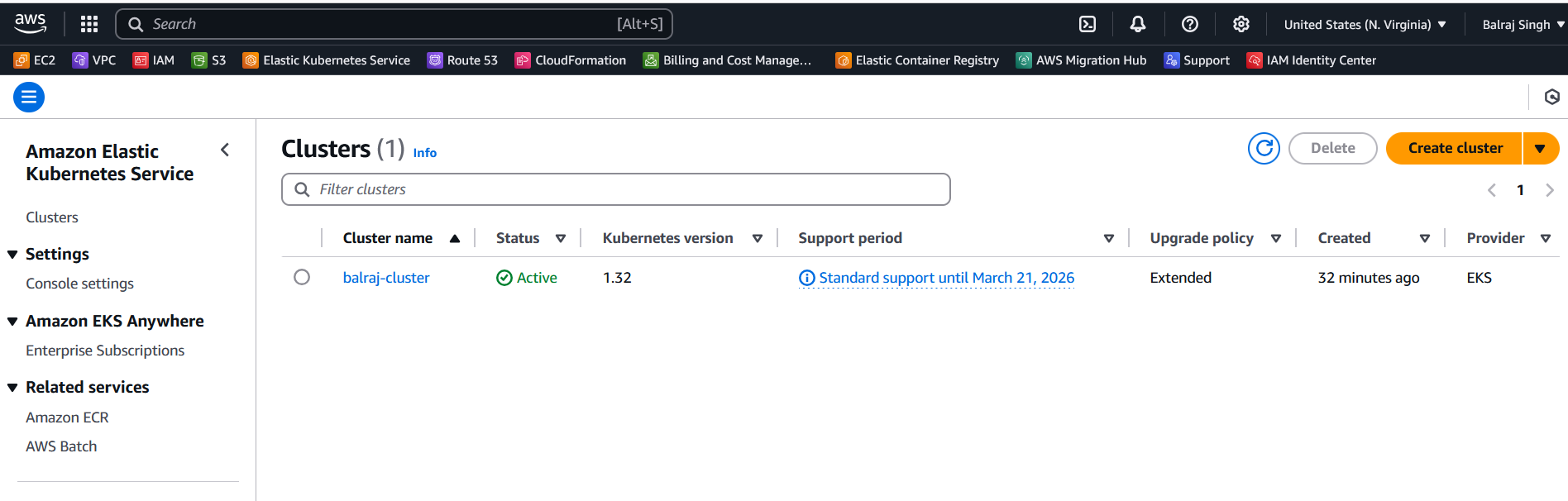
Task: Sort by Kubernetes version column arrow
Action: (x=758, y=238)
